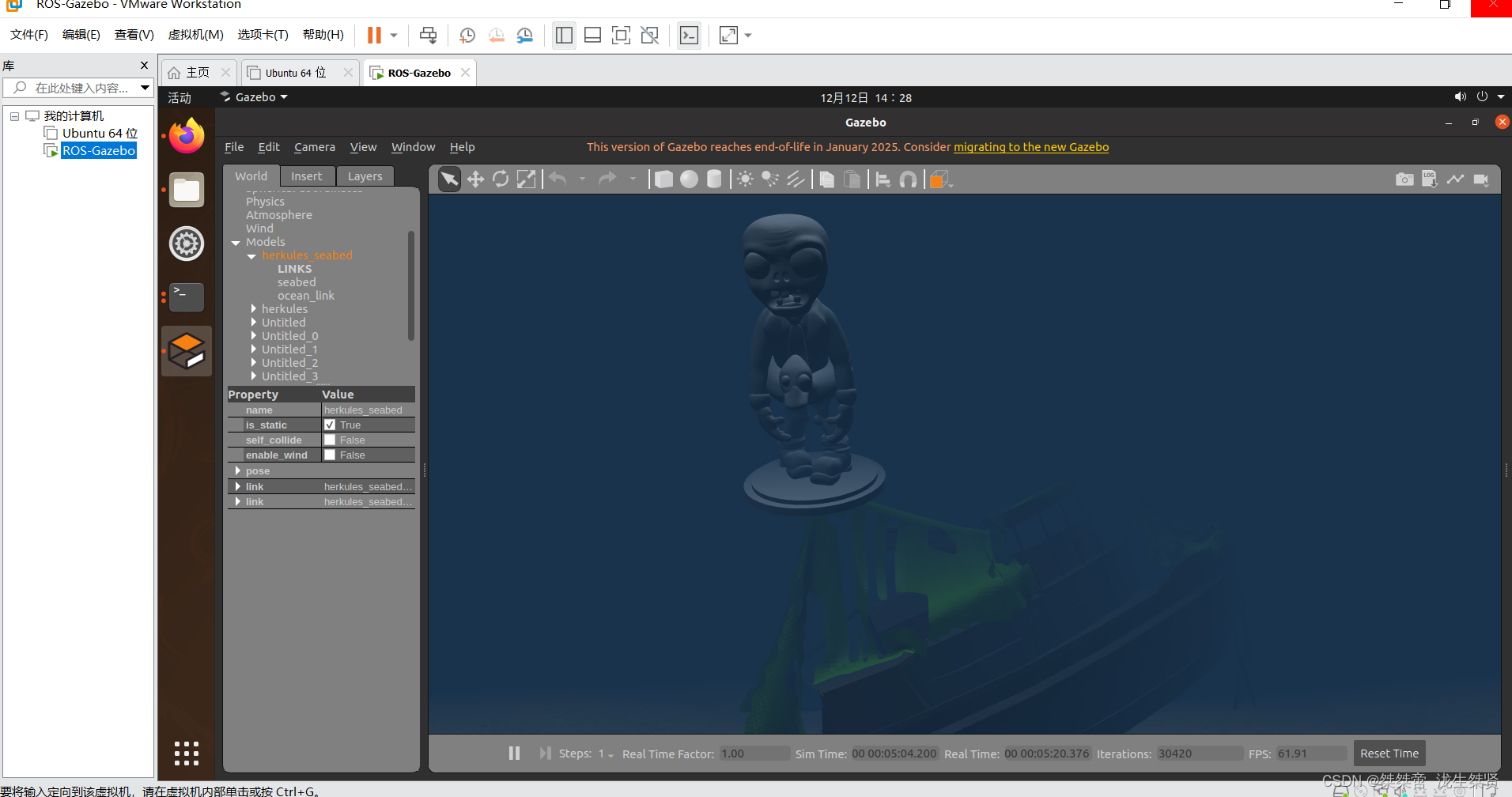Toggle VMware thumbnail bar view icon
This screenshot has height=797, width=1512.
pyautogui.click(x=592, y=35)
